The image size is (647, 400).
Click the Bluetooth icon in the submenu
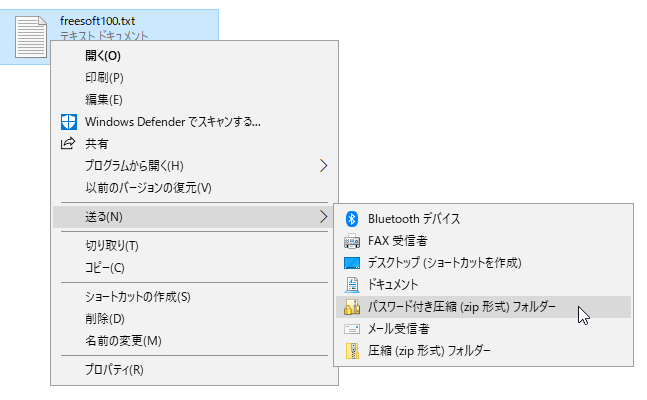tap(352, 219)
